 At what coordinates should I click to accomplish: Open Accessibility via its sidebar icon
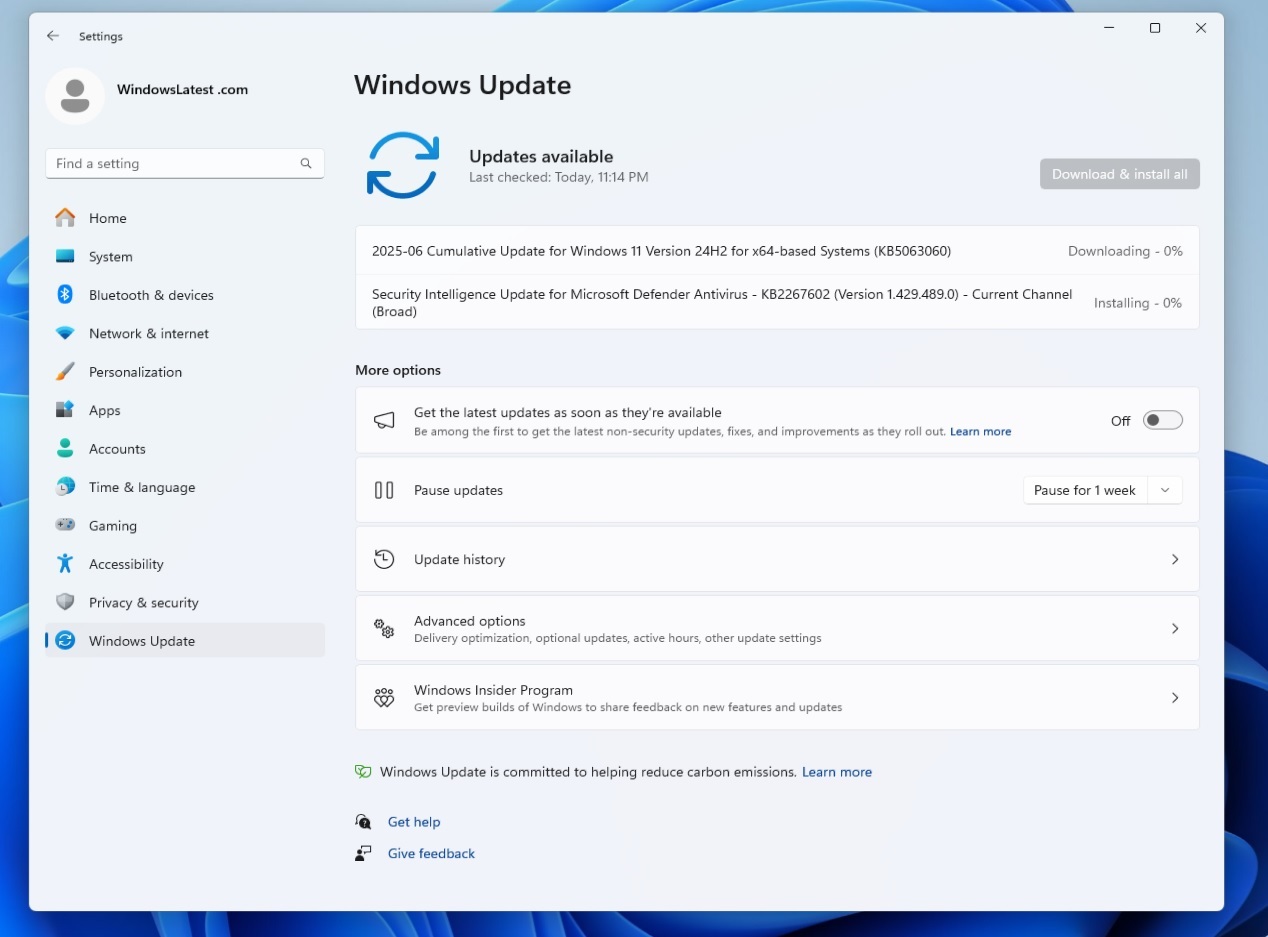point(65,563)
